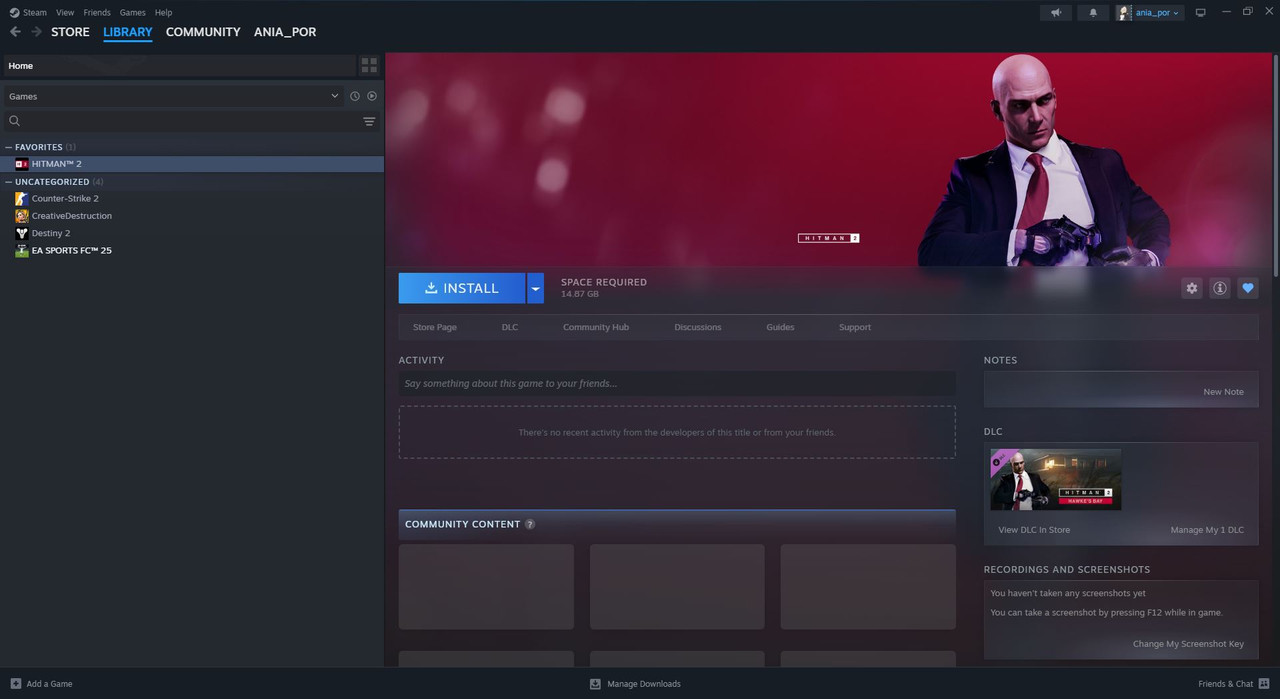The image size is (1280, 699).
Task: Show HITMAN 2 game info icon
Action: (x=1220, y=288)
